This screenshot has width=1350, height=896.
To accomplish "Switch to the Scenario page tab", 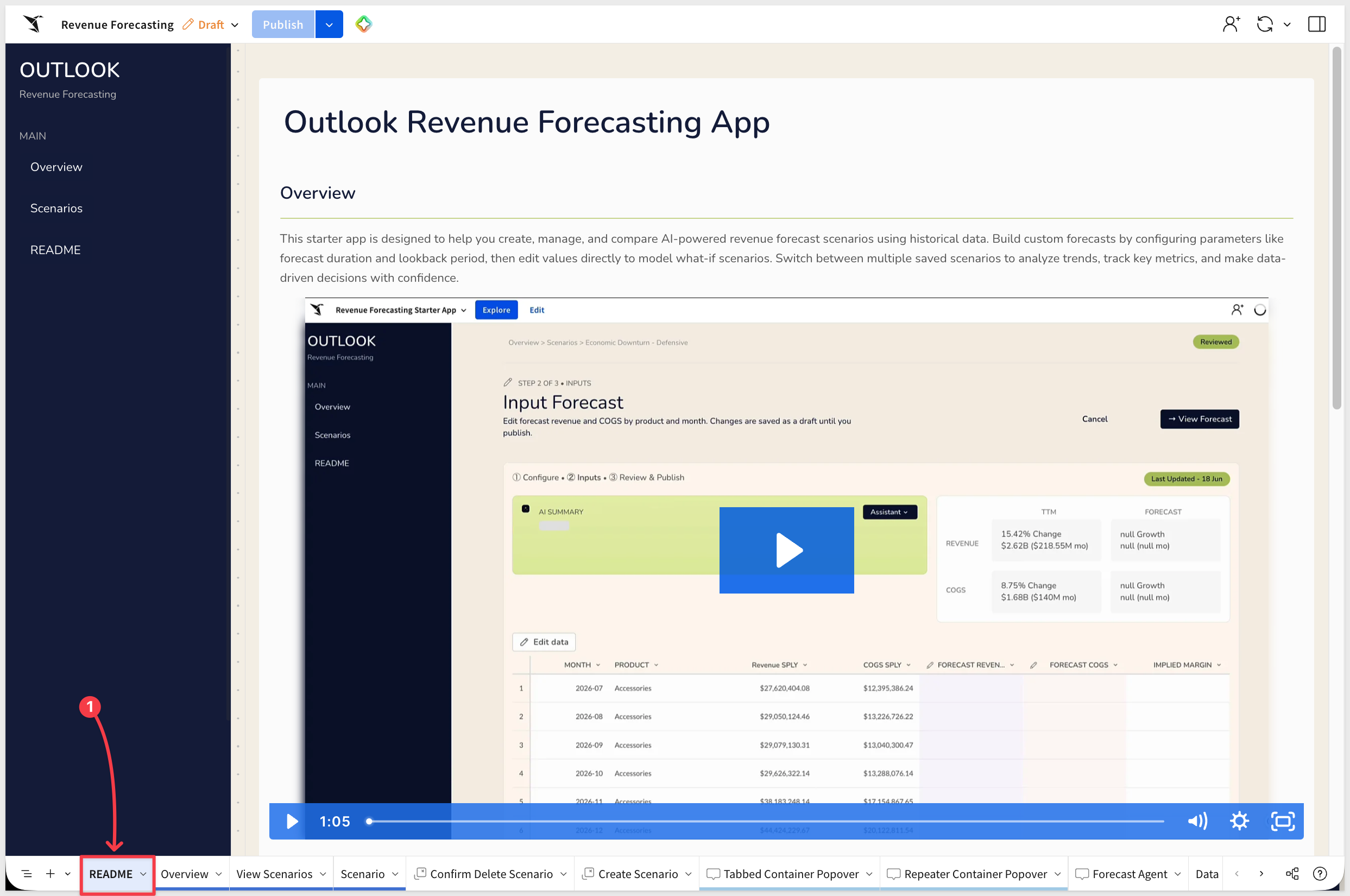I will point(362,874).
